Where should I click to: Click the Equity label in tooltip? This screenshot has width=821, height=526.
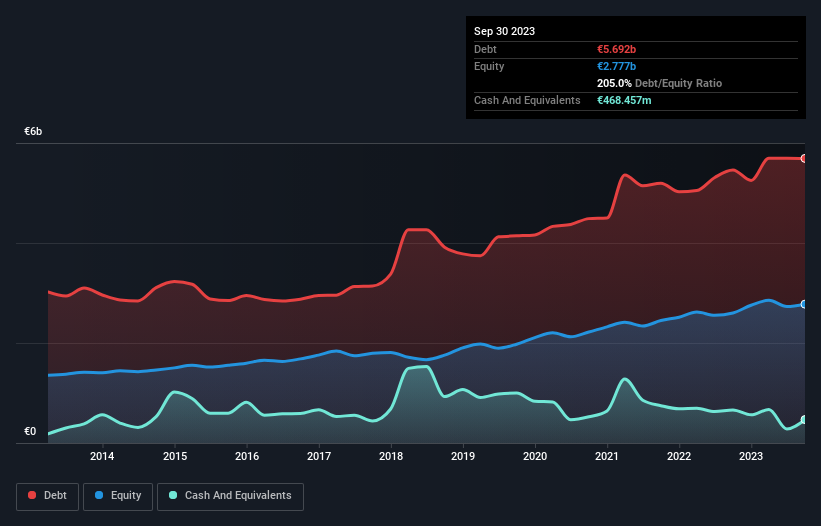tap(489, 66)
